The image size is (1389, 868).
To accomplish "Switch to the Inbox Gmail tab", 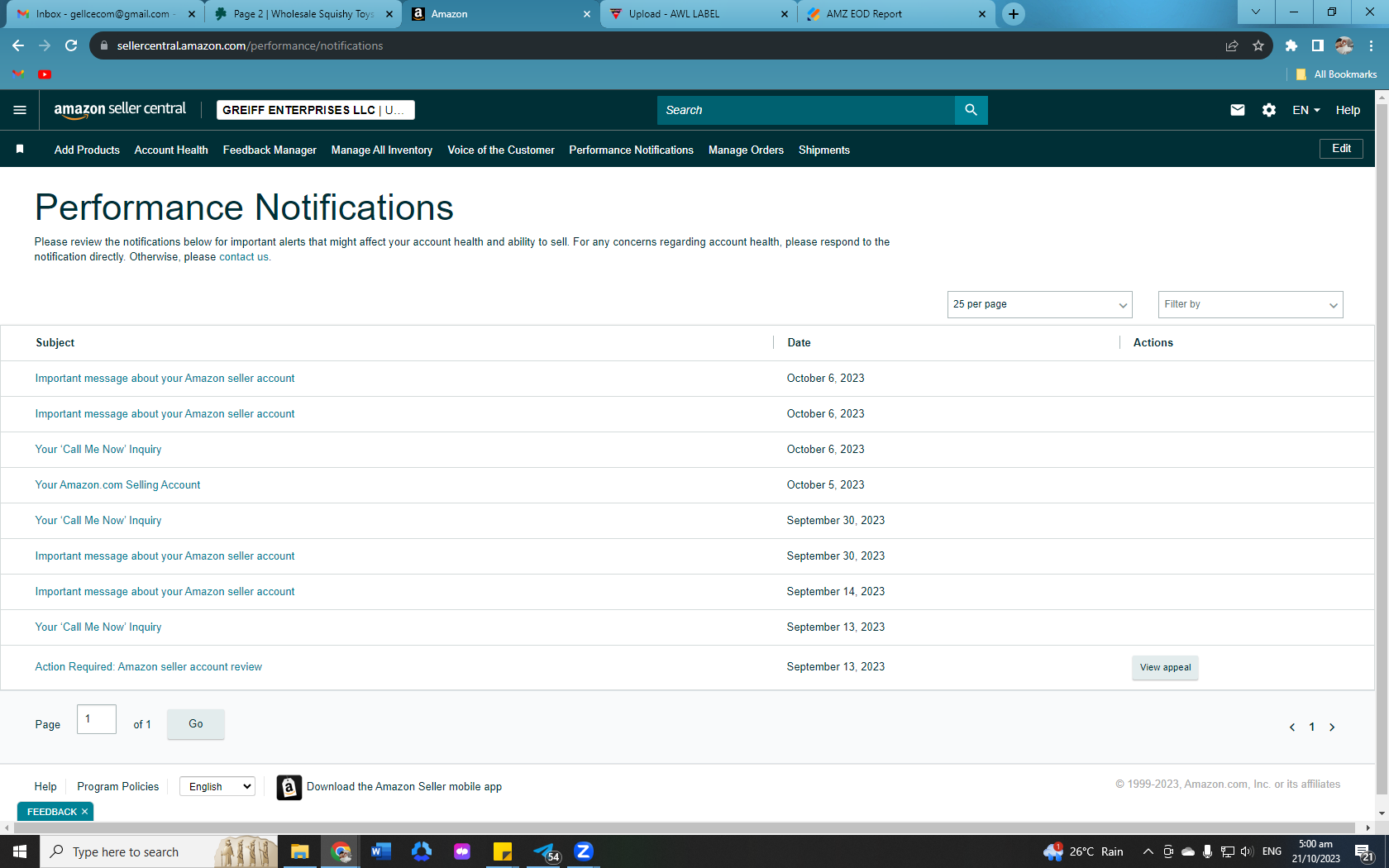I will click(104, 14).
